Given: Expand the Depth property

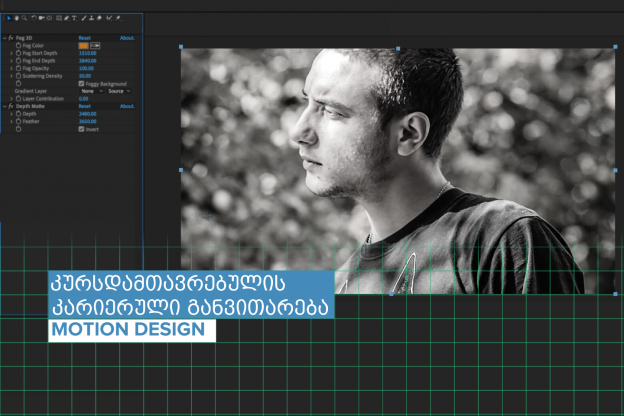Looking at the screenshot, I should (x=12, y=113).
